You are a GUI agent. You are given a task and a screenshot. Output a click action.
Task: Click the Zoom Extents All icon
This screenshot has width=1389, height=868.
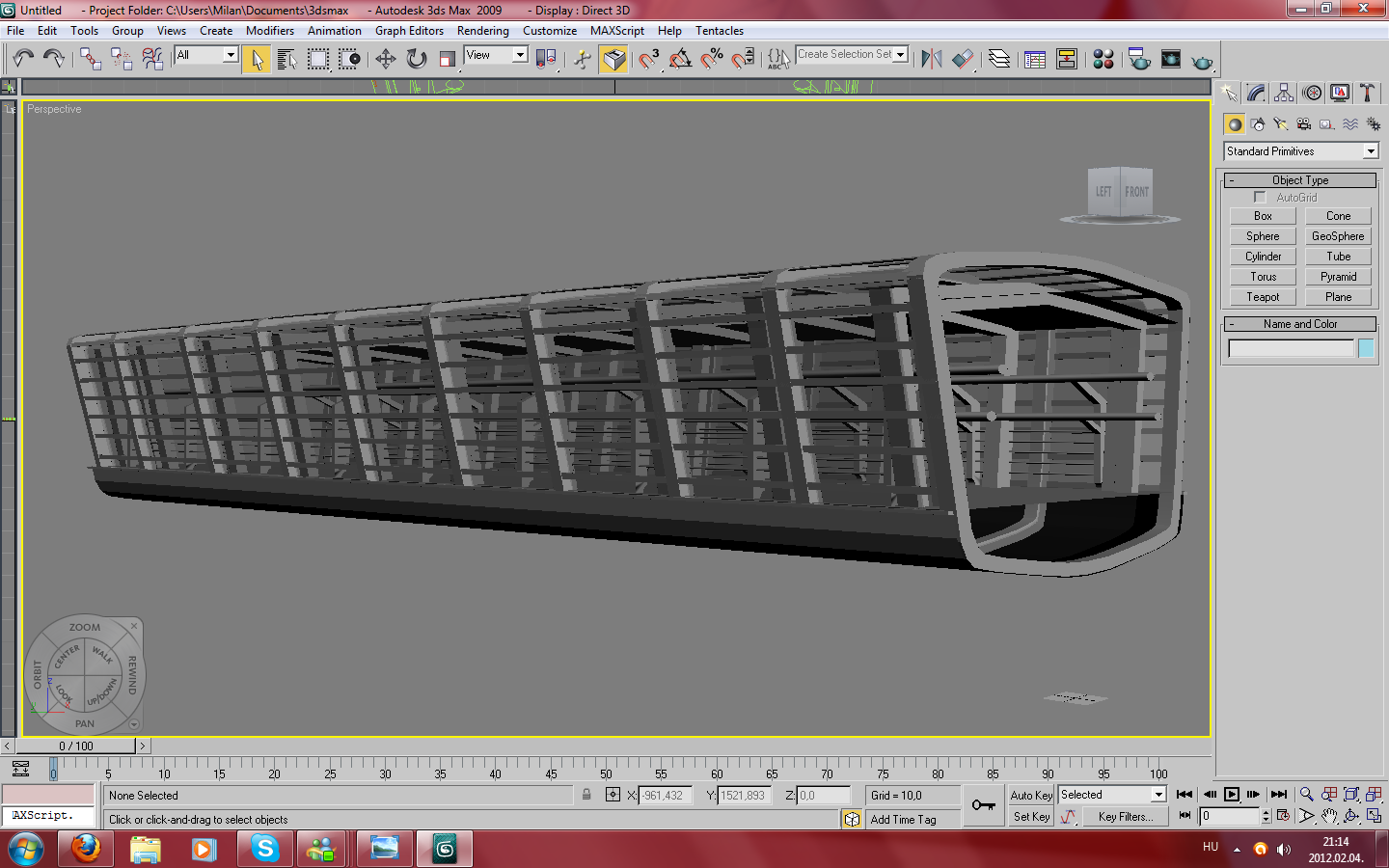(x=1375, y=794)
